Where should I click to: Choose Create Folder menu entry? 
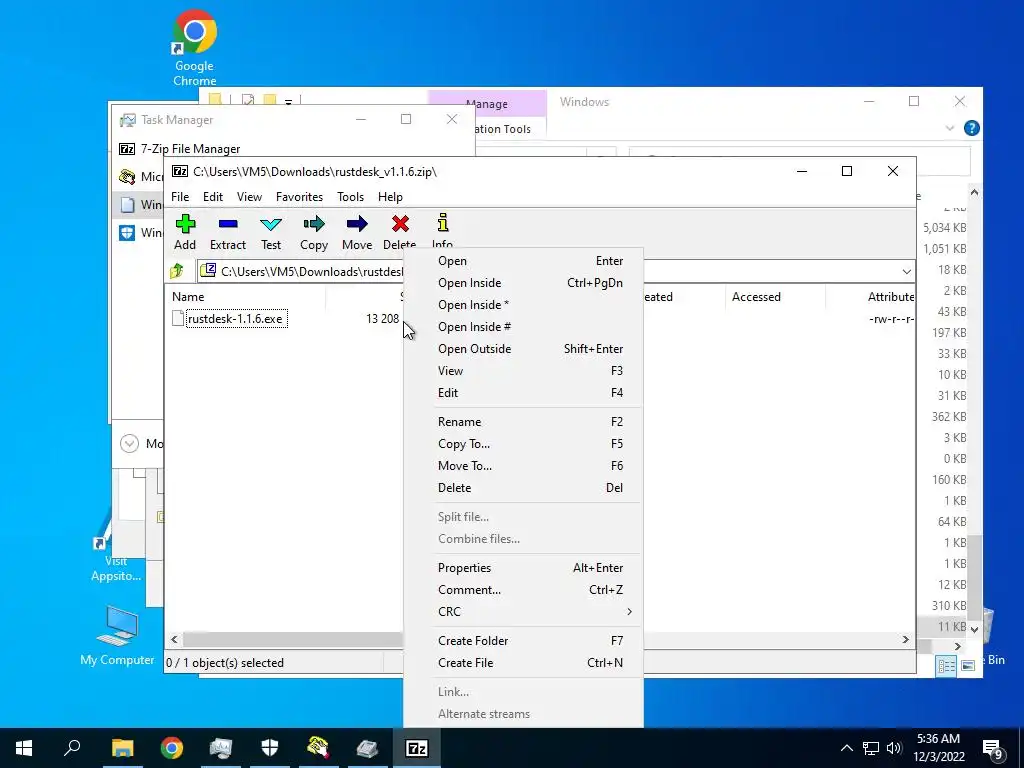coord(523,641)
